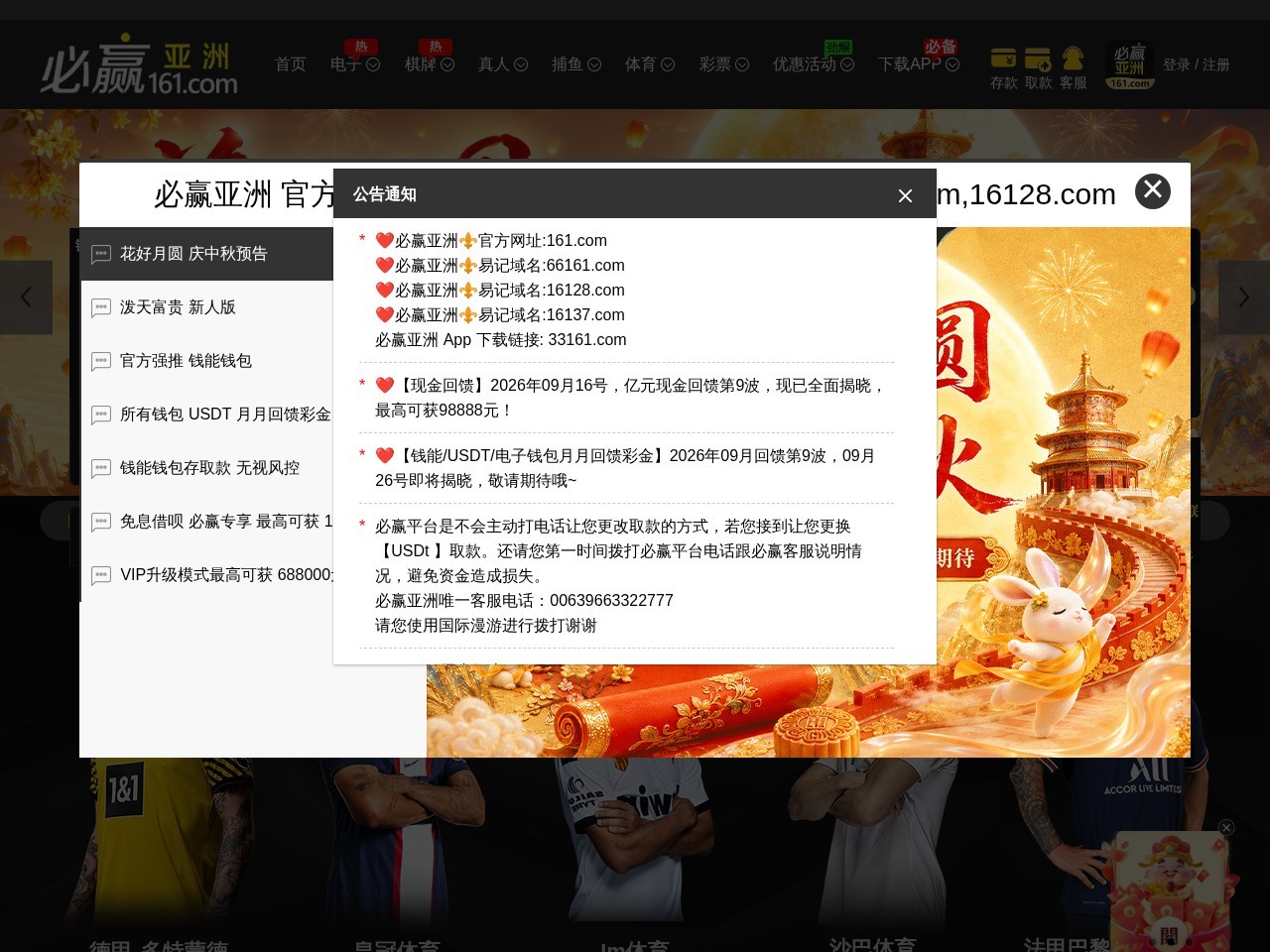
Task: Click customer service phone 00639663322777 line
Action: 524,601
